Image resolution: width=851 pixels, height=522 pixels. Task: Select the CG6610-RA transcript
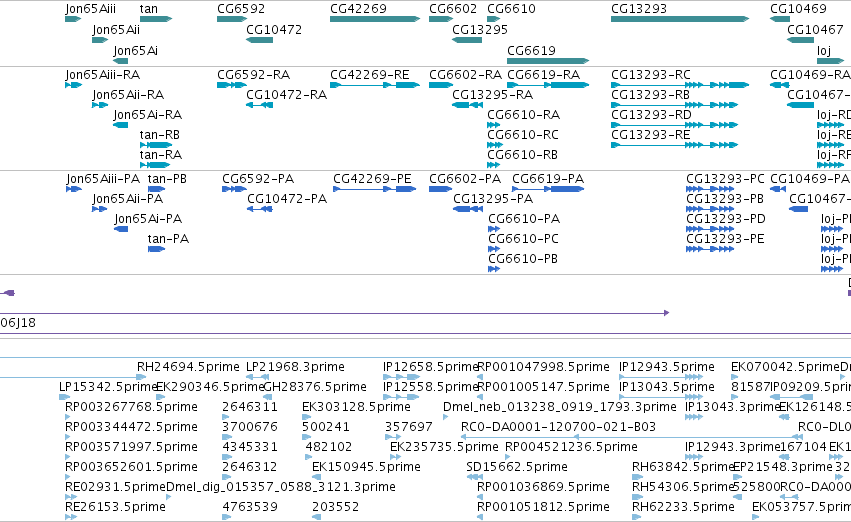tap(523, 114)
